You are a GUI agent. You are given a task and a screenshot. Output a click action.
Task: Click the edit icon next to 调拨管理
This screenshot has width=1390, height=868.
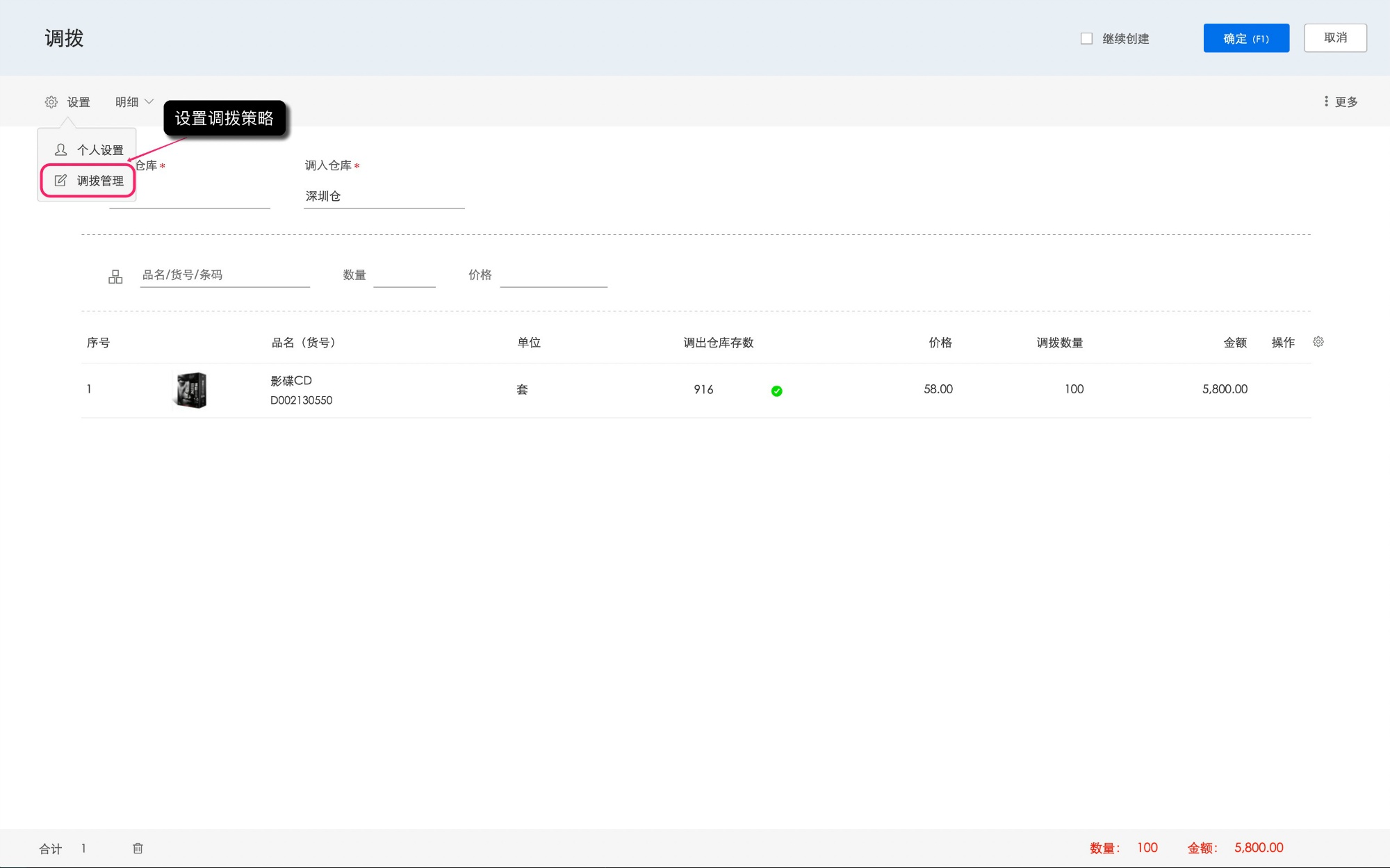point(60,181)
